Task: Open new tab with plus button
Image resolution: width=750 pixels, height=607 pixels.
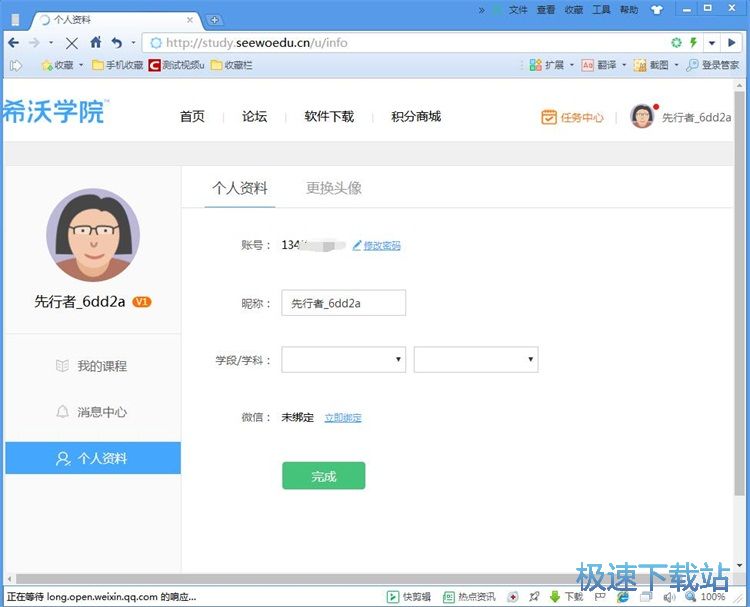Action: pyautogui.click(x=215, y=20)
